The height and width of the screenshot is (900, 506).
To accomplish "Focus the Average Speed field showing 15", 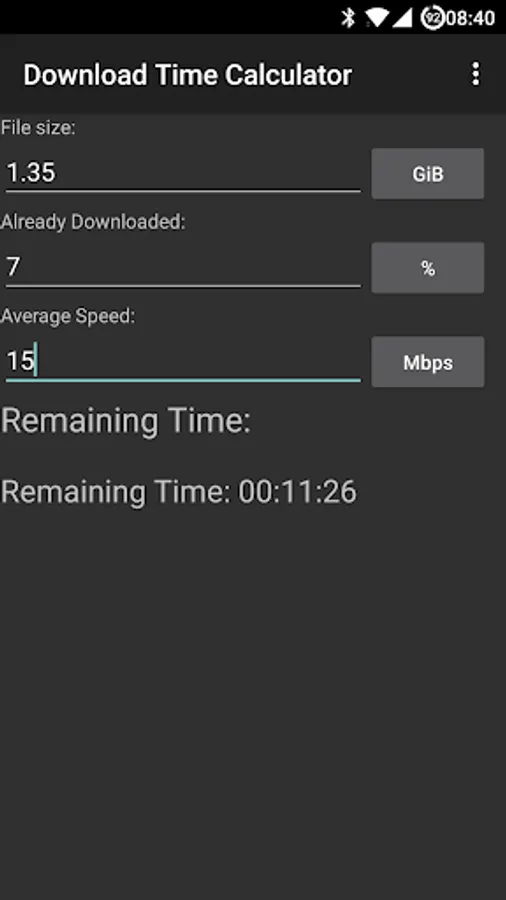I will pyautogui.click(x=183, y=362).
